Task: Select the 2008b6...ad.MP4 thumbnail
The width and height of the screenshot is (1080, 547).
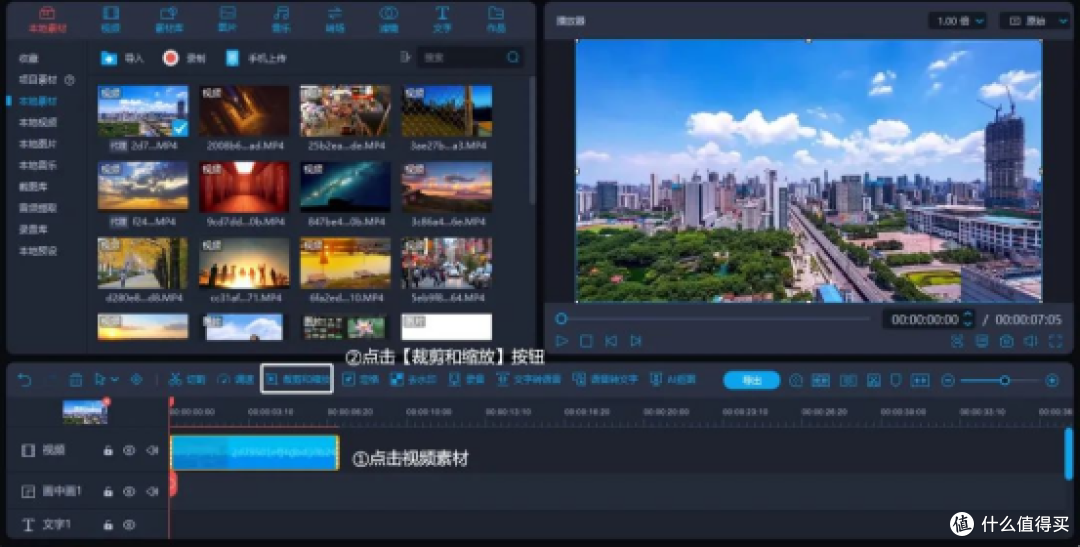Action: (244, 111)
